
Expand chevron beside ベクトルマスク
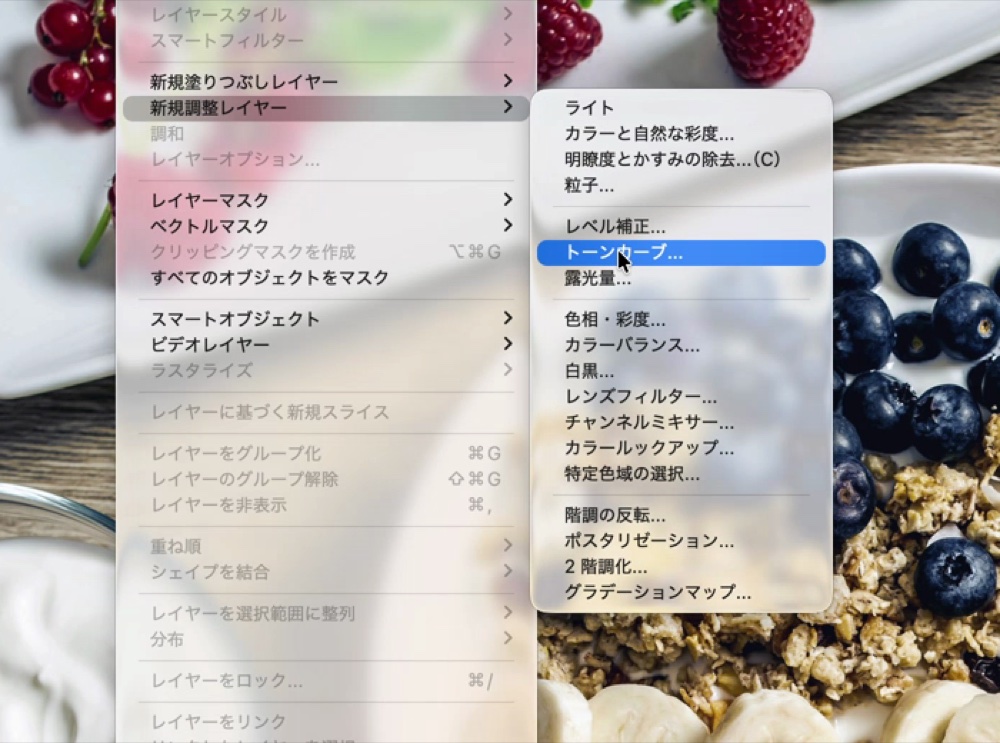point(508,225)
